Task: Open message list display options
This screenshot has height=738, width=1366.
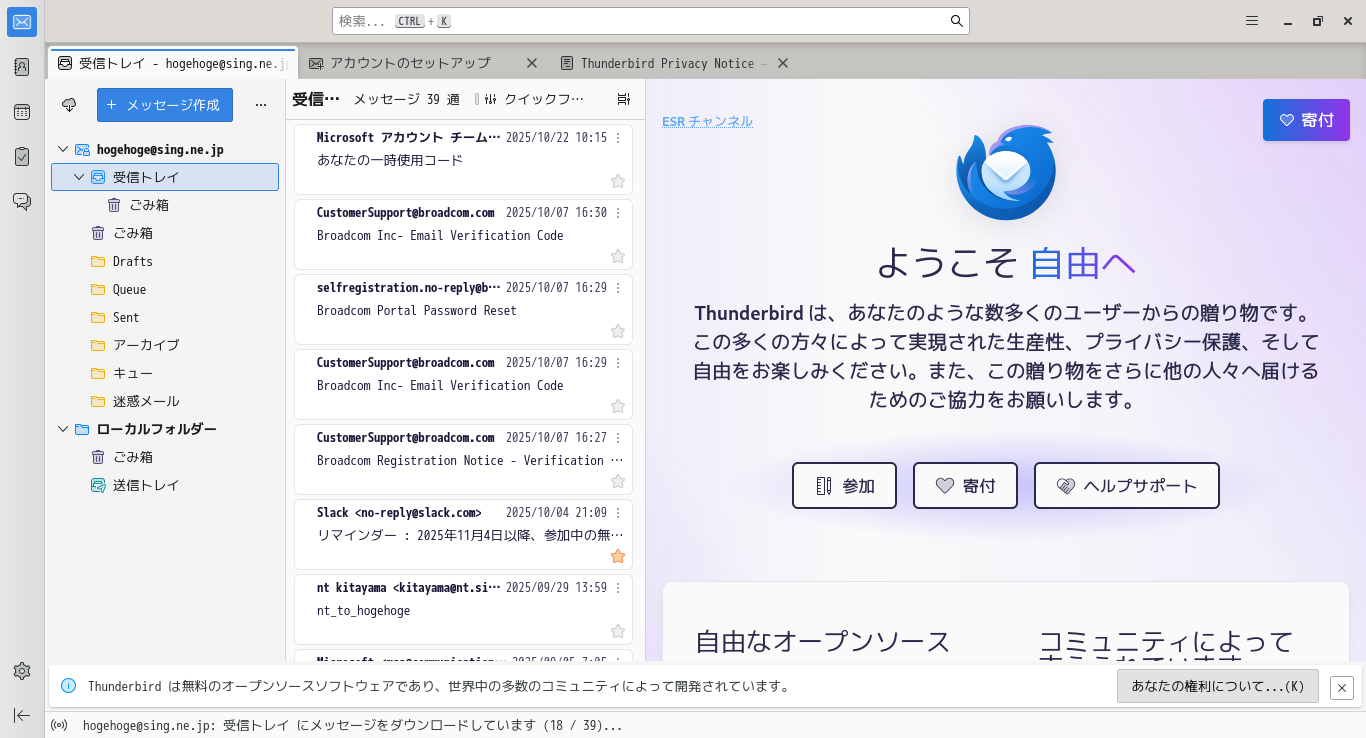Action: [x=624, y=99]
